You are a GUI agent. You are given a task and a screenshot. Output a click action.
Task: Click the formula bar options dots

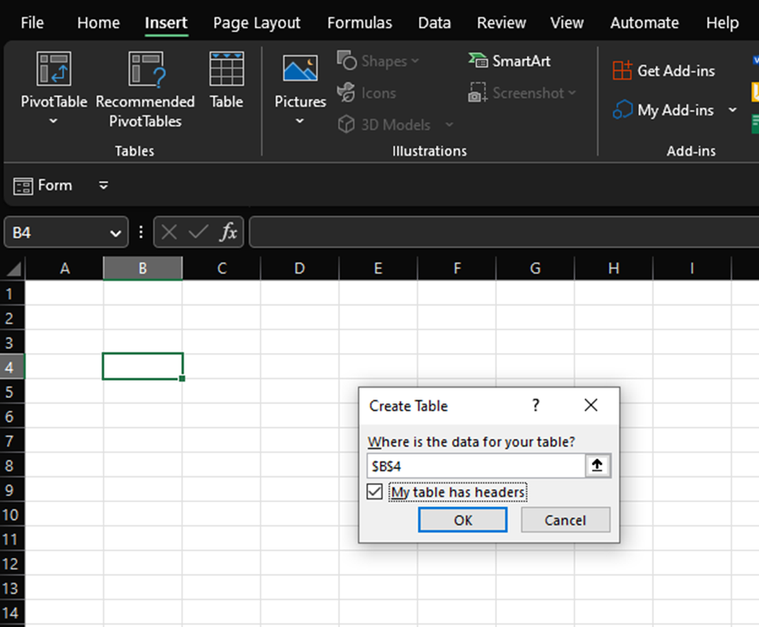pos(141,232)
